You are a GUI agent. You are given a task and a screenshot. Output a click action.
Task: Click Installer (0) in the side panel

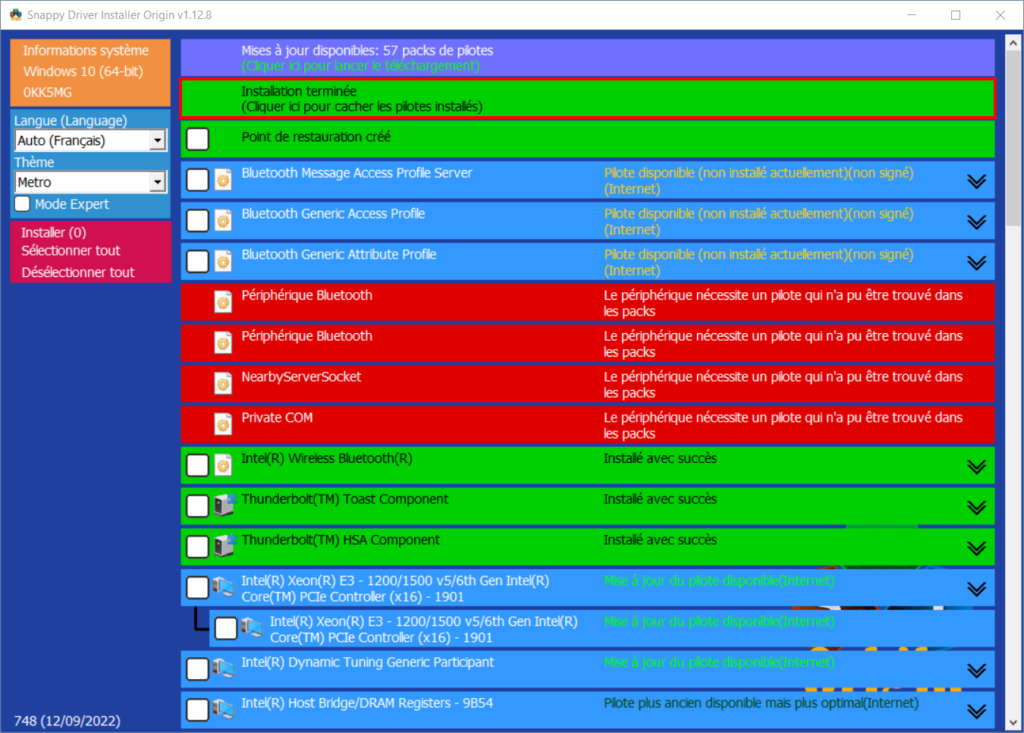(54, 233)
